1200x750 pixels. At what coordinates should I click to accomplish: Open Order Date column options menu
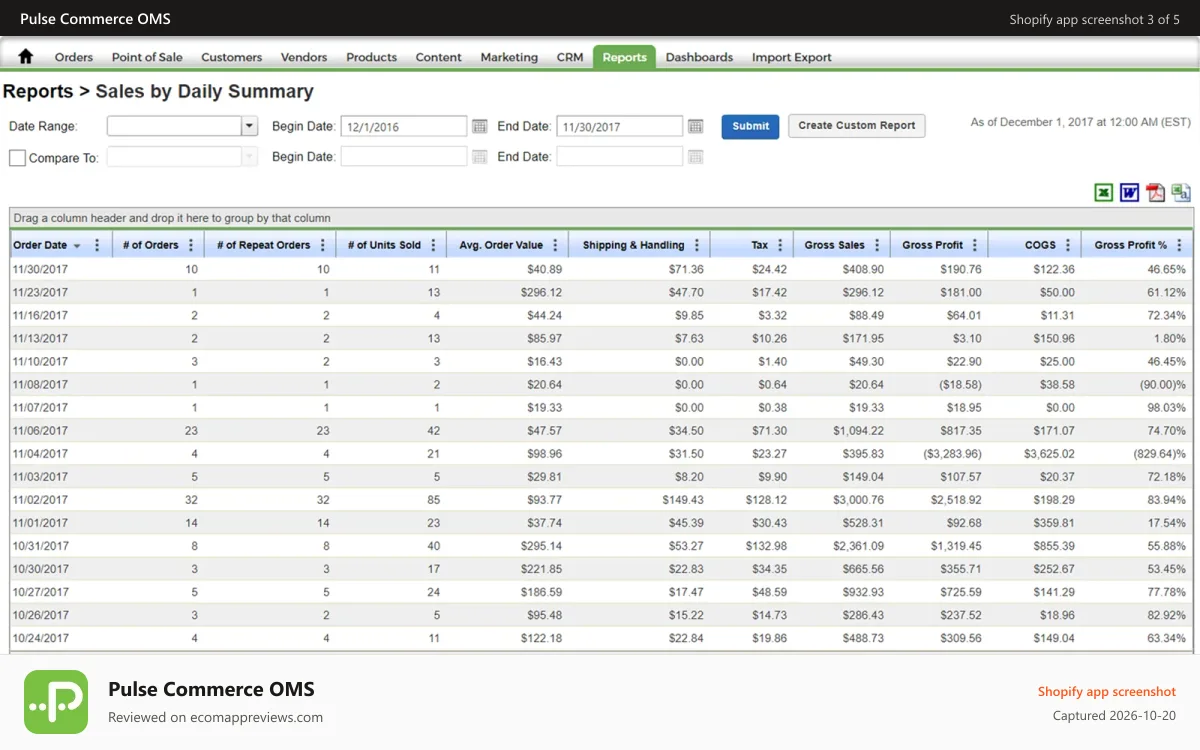pos(97,245)
